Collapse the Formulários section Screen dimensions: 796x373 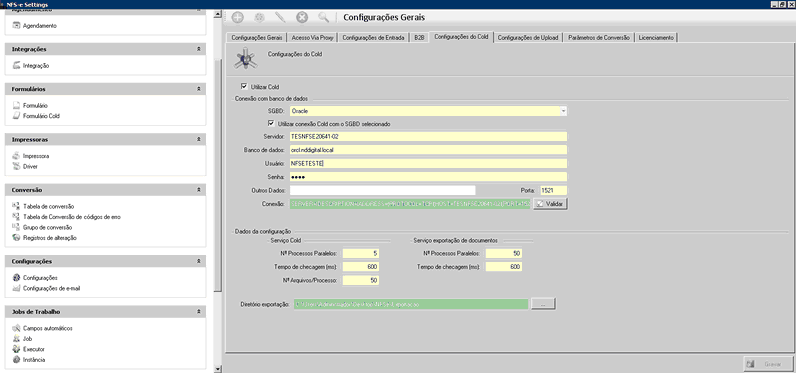199,89
